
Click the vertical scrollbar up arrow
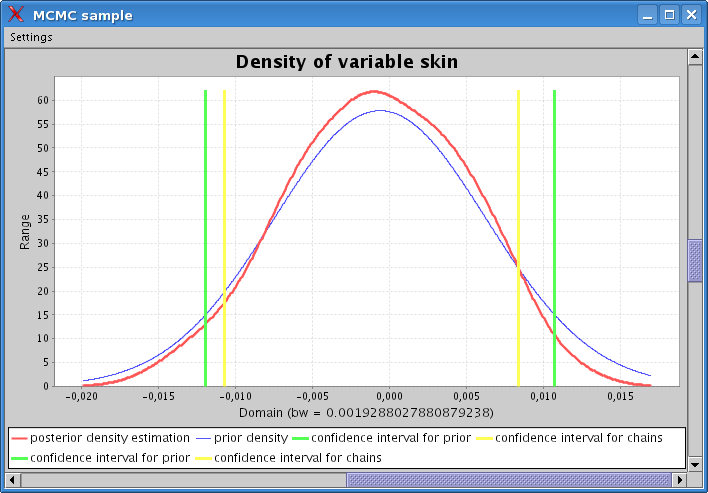pyautogui.click(x=694, y=57)
